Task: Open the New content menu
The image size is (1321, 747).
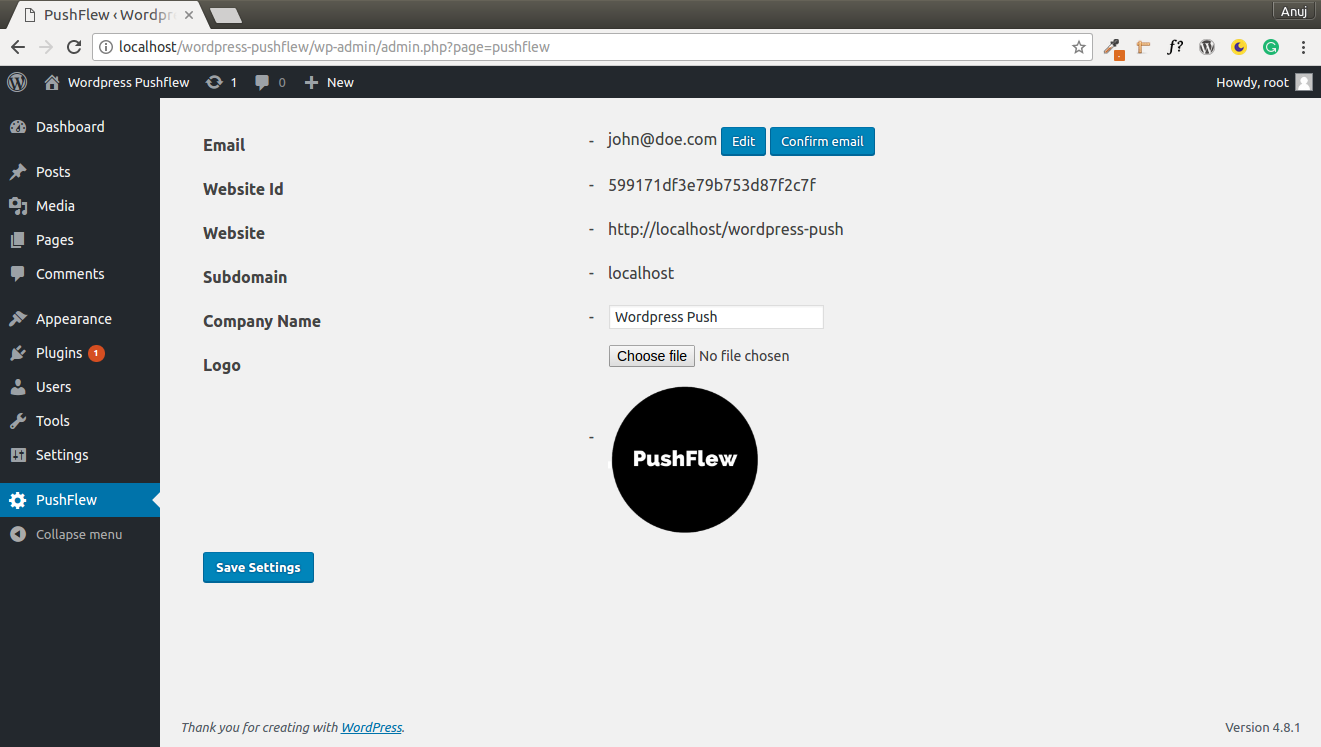Action: tap(329, 82)
